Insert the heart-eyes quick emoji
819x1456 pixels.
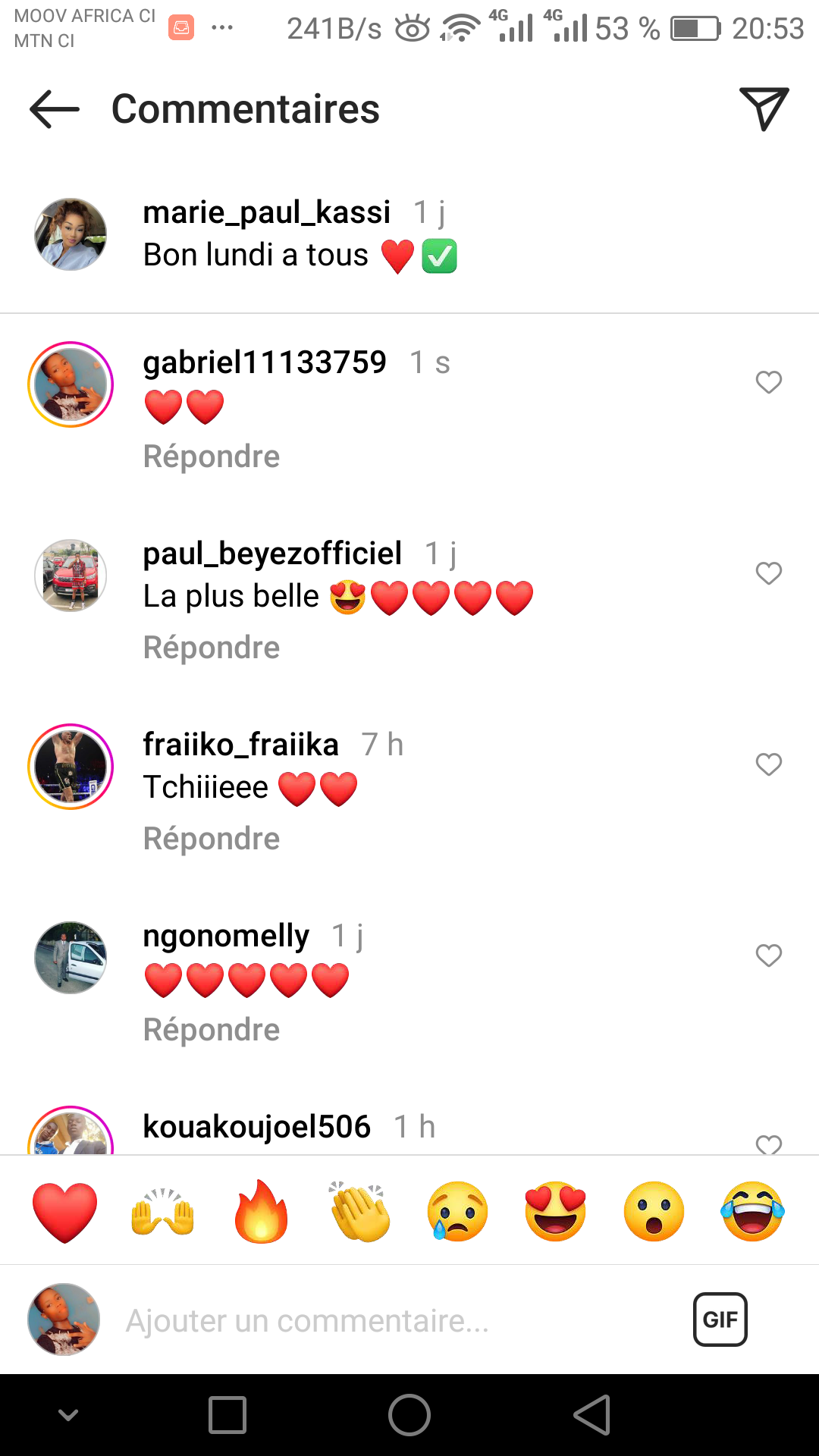pyautogui.click(x=556, y=1212)
